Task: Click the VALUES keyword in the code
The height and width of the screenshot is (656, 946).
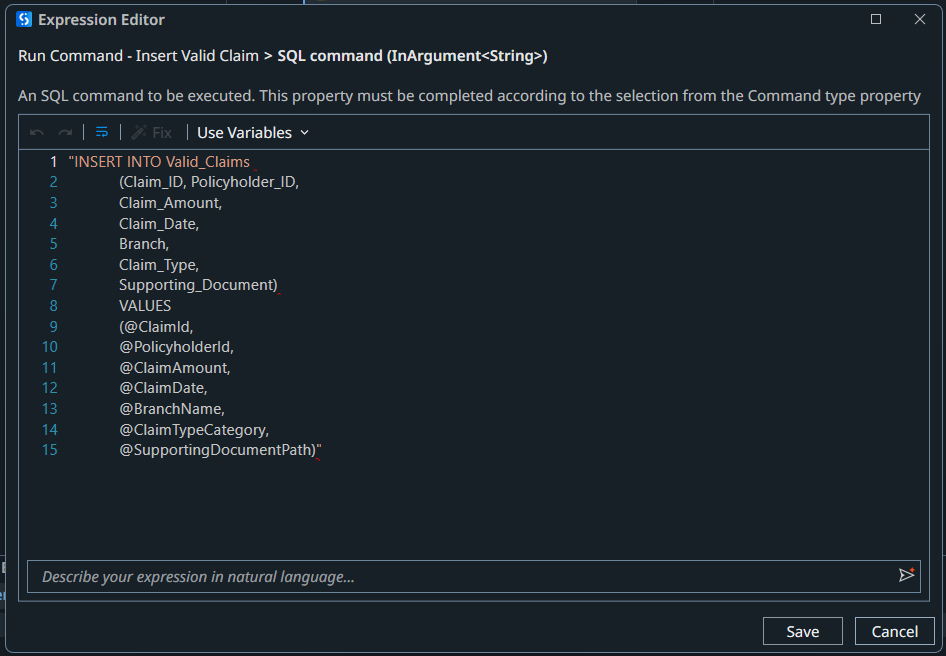Action: pos(145,306)
